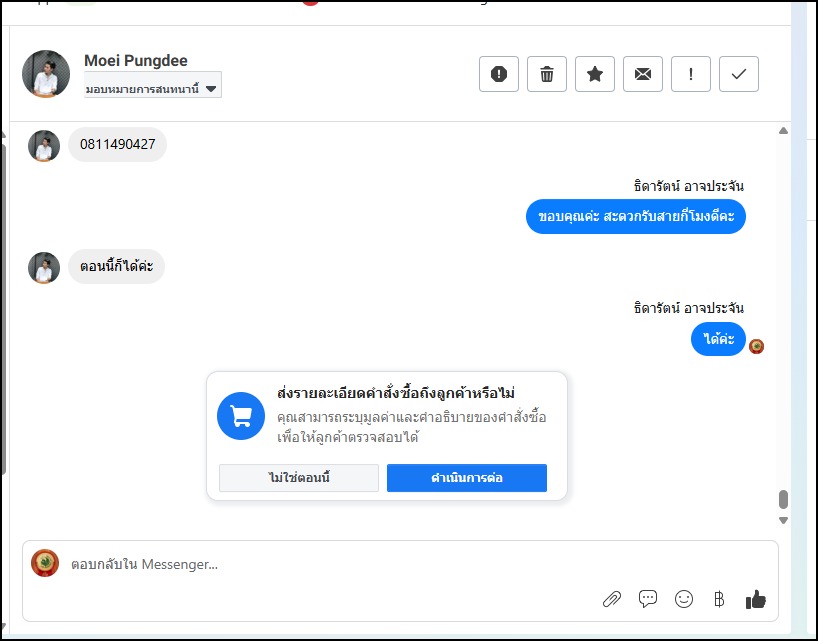Image resolution: width=818 pixels, height=641 pixels.
Task: Click the chat scrollbar up arrow
Action: tap(783, 131)
